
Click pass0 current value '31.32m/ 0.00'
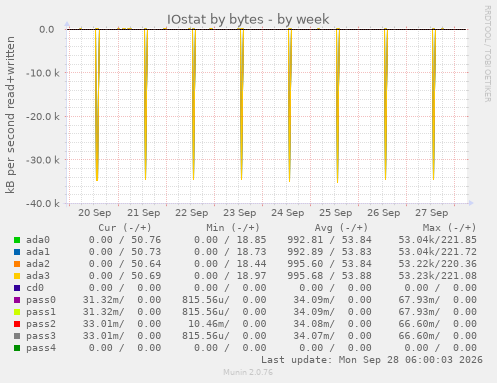pos(122,300)
